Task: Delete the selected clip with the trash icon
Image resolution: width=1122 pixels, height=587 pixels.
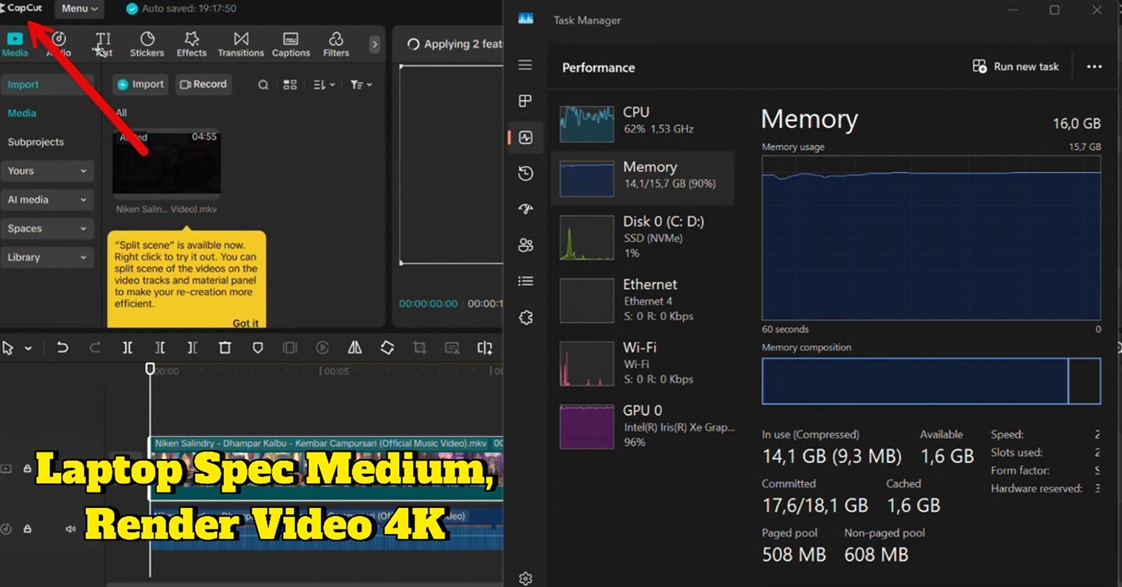Action: pyautogui.click(x=225, y=348)
